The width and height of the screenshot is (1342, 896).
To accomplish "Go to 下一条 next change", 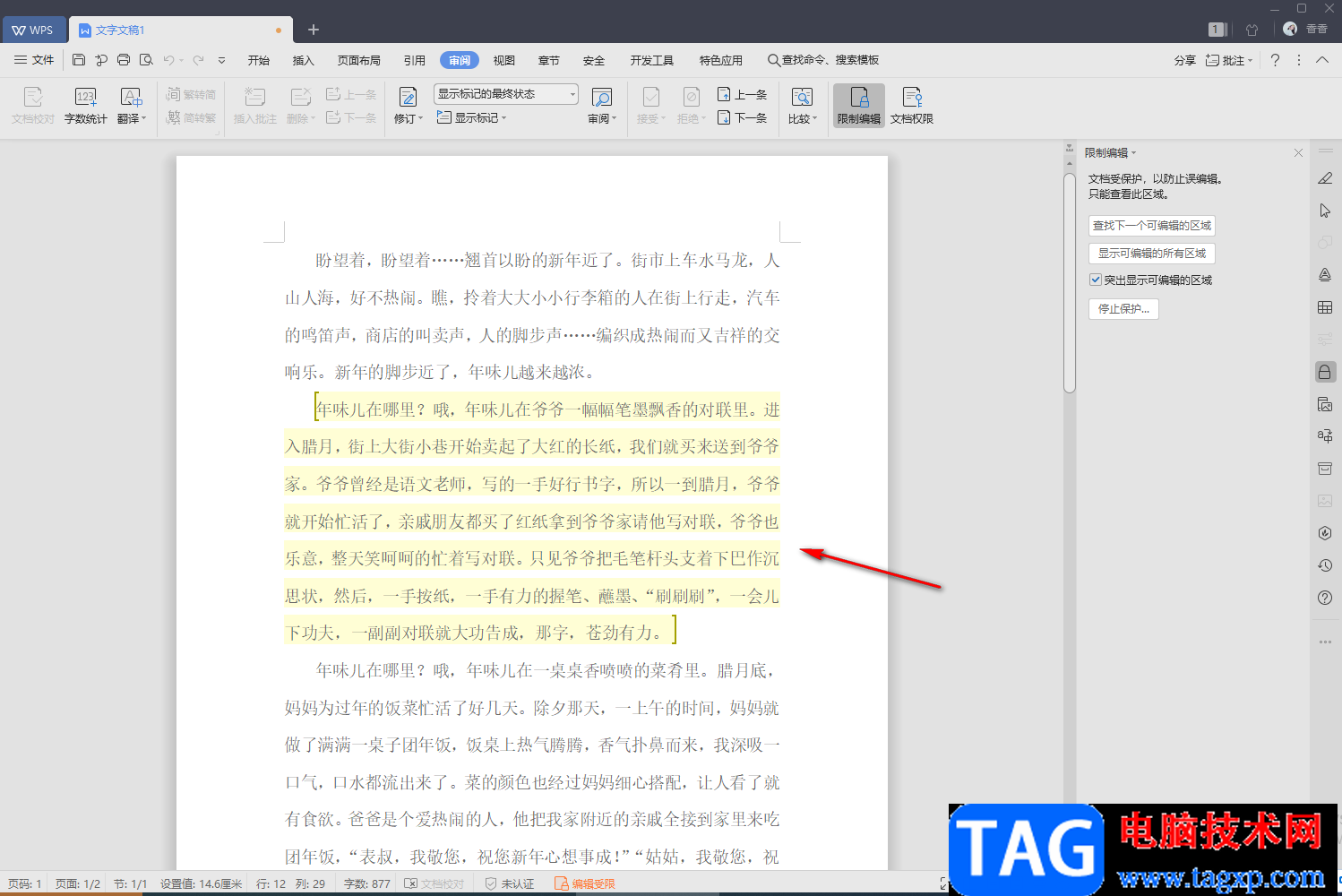I will point(742,117).
